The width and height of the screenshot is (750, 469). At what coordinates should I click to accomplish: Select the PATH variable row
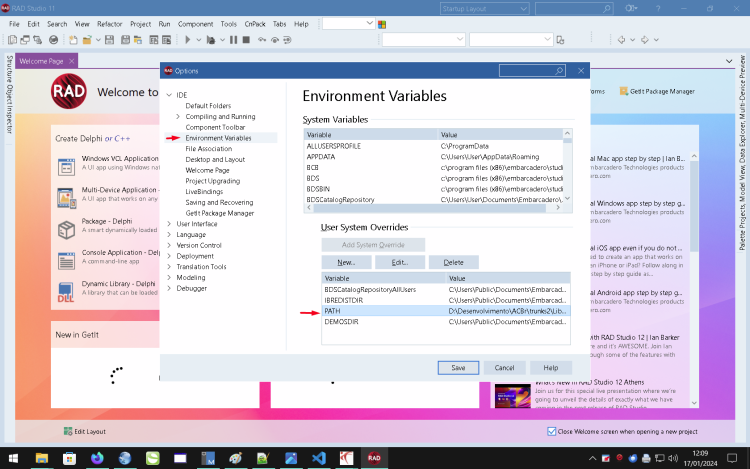pyautogui.click(x=446, y=311)
